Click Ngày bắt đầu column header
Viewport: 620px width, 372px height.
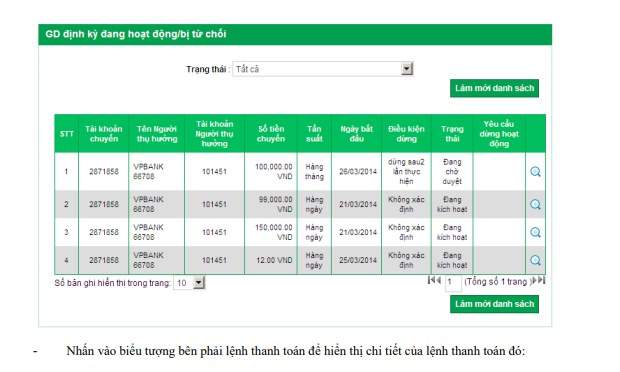[x=357, y=134]
